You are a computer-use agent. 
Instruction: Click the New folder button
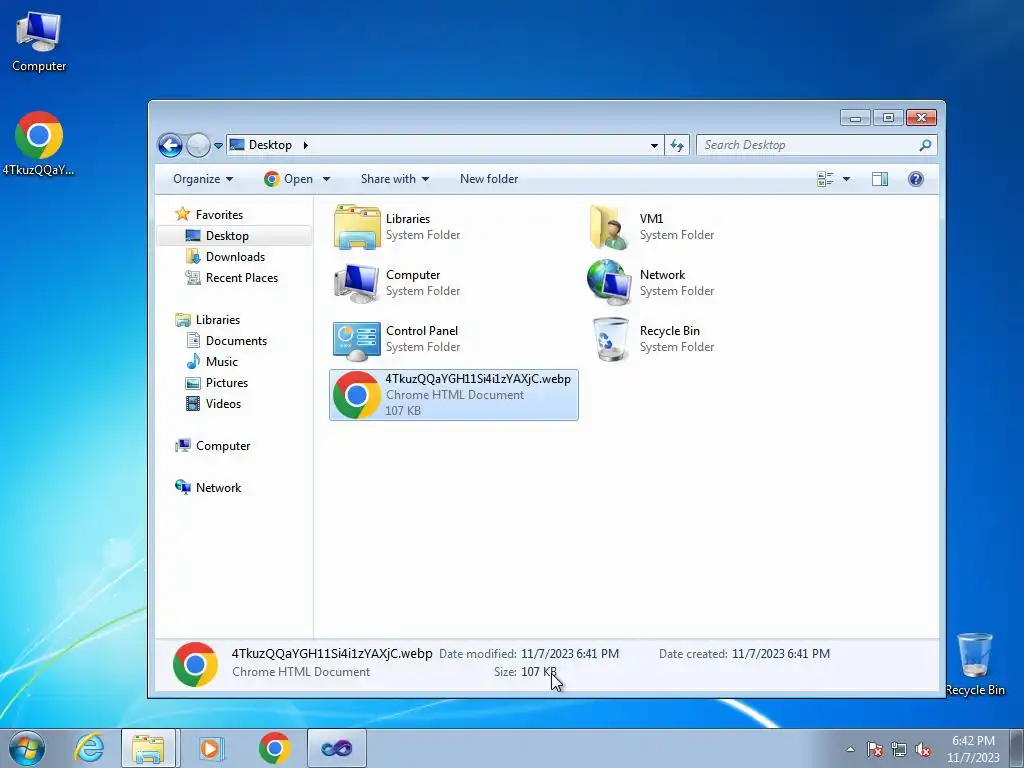[488, 179]
